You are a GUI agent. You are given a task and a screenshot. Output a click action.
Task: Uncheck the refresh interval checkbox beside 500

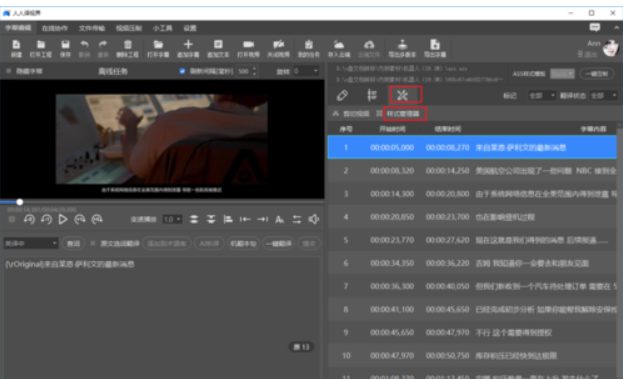click(x=182, y=71)
